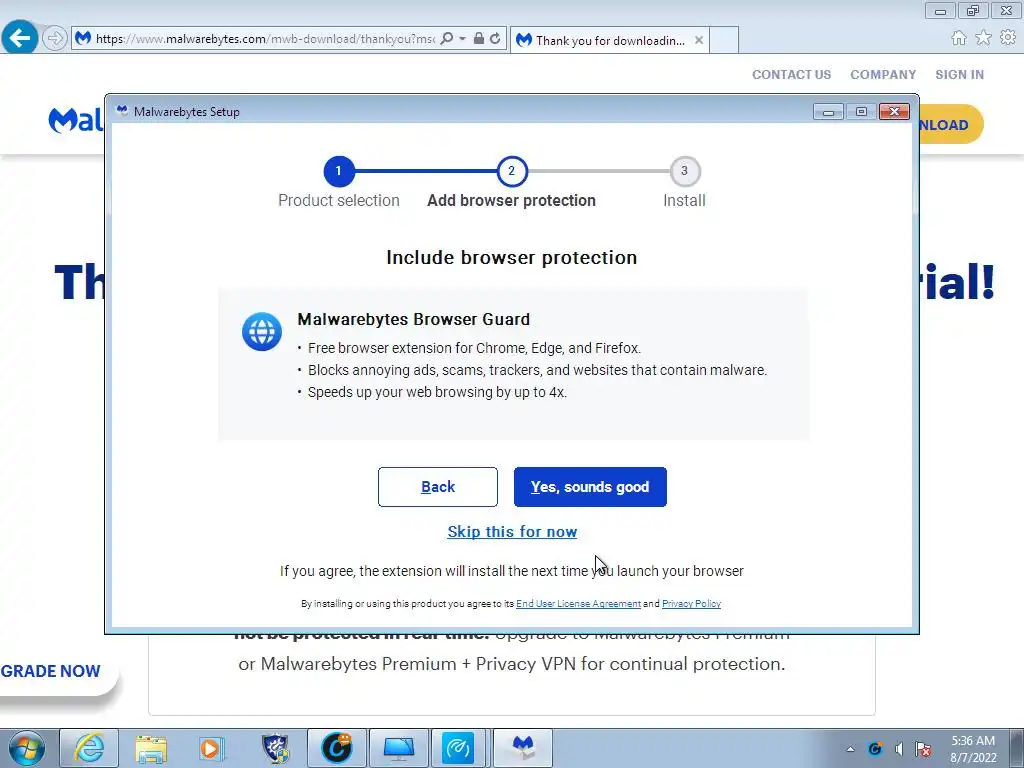The width and height of the screenshot is (1024, 768).
Task: Select step 3 Install circle
Action: coord(684,171)
